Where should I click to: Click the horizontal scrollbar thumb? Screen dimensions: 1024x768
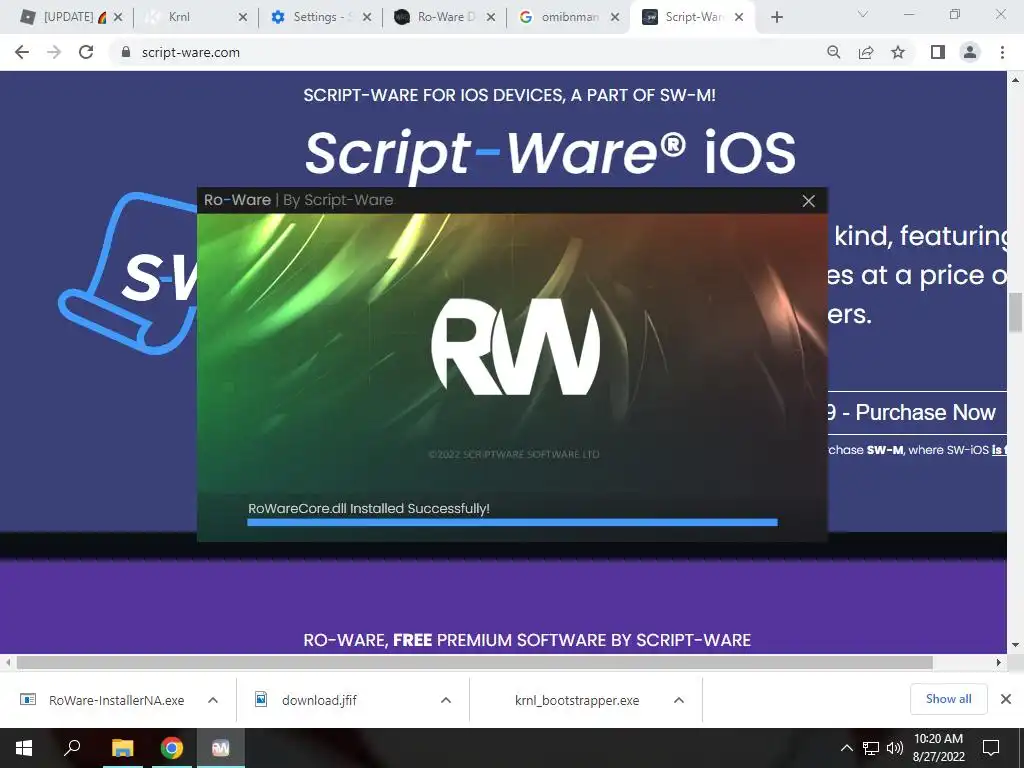(x=475, y=662)
